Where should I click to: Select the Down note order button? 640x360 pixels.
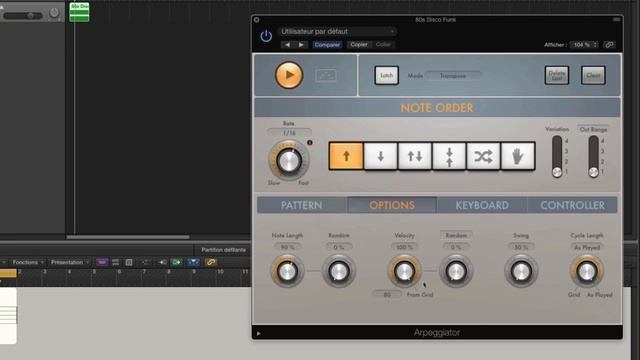(380, 156)
